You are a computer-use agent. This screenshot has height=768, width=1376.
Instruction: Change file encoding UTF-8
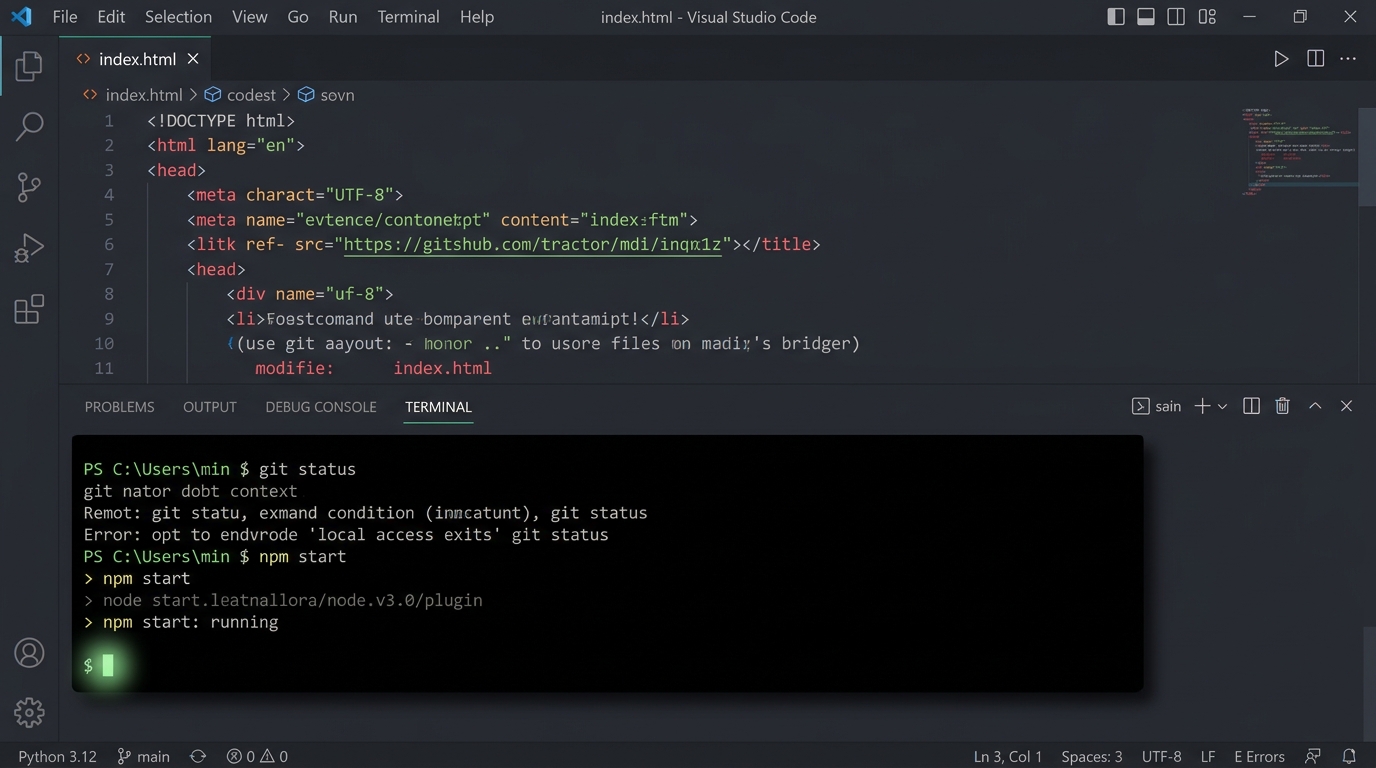(x=1162, y=756)
